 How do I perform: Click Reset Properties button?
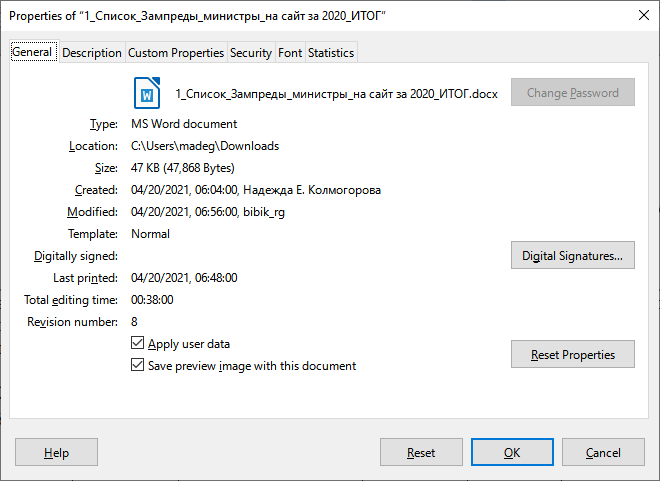tap(572, 354)
